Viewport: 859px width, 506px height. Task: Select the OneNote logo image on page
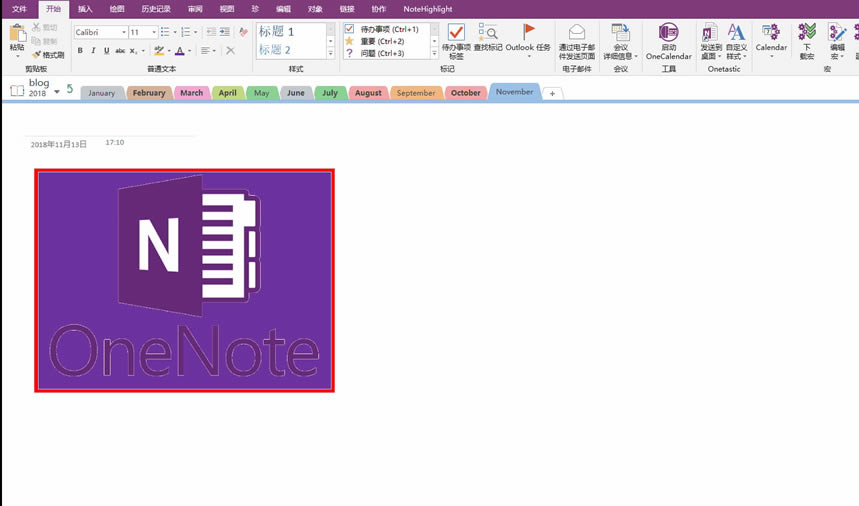tap(185, 280)
